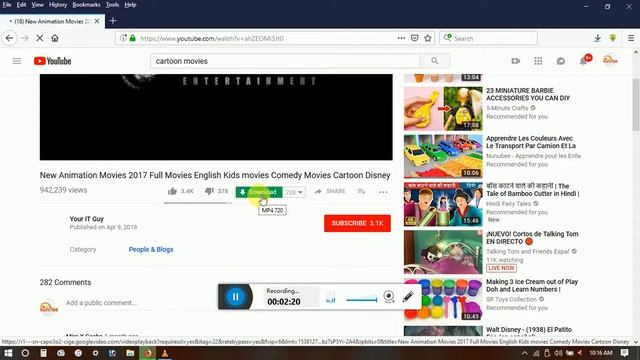Open the View menu
This screenshot has height=360, width=640.
click(x=37, y=5)
